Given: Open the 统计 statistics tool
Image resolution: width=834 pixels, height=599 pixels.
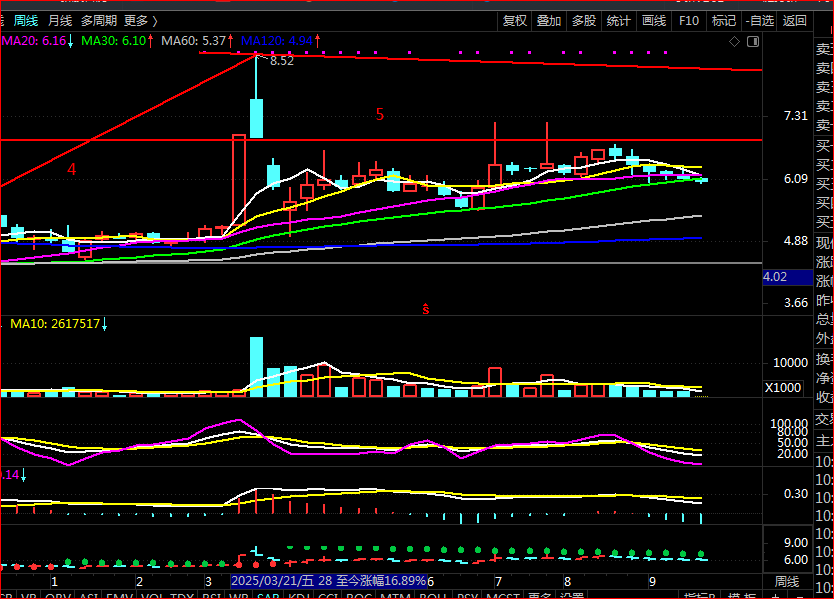Looking at the screenshot, I should pos(619,21).
